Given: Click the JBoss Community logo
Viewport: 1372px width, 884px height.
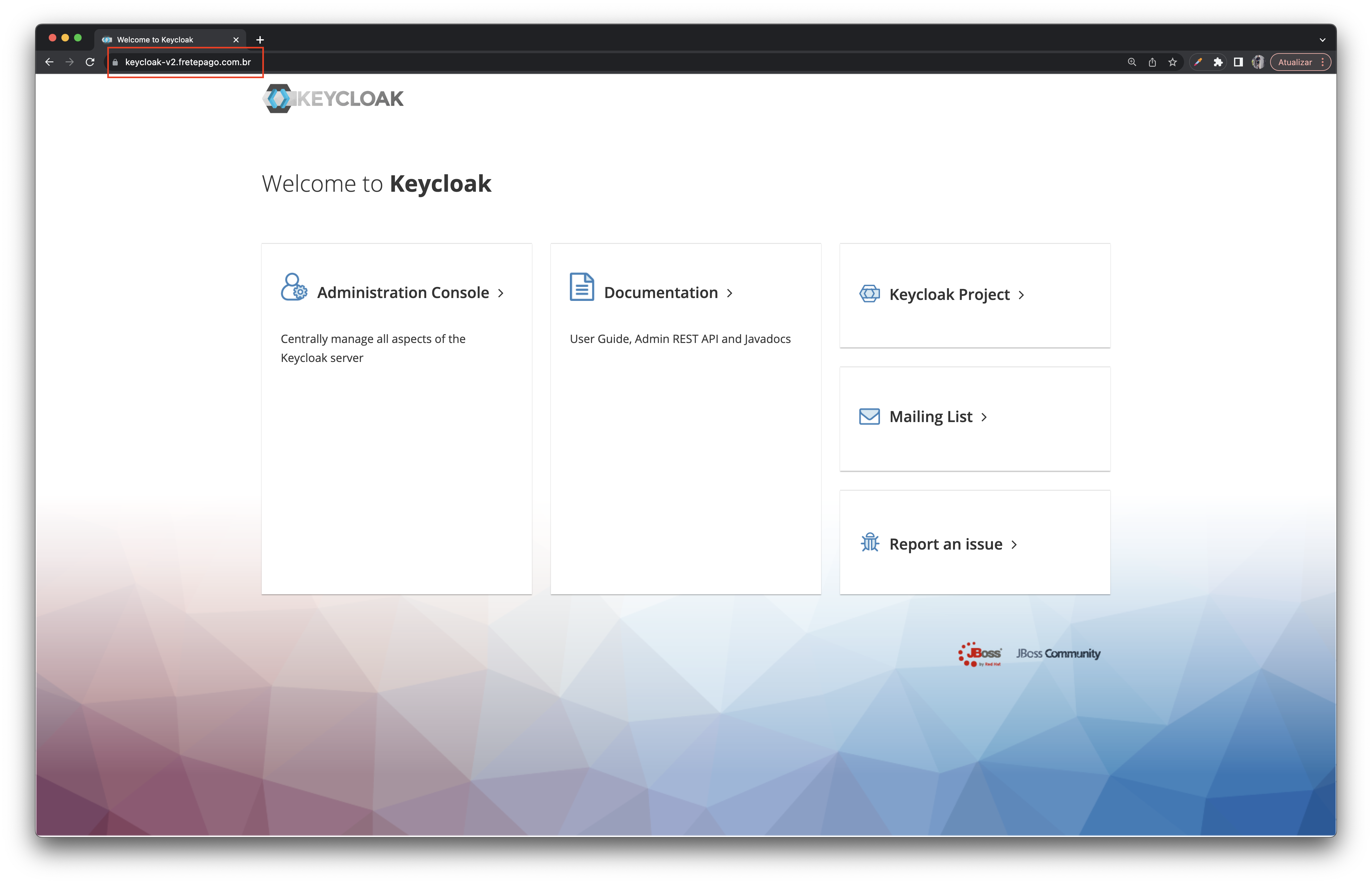Looking at the screenshot, I should pos(1058,654).
